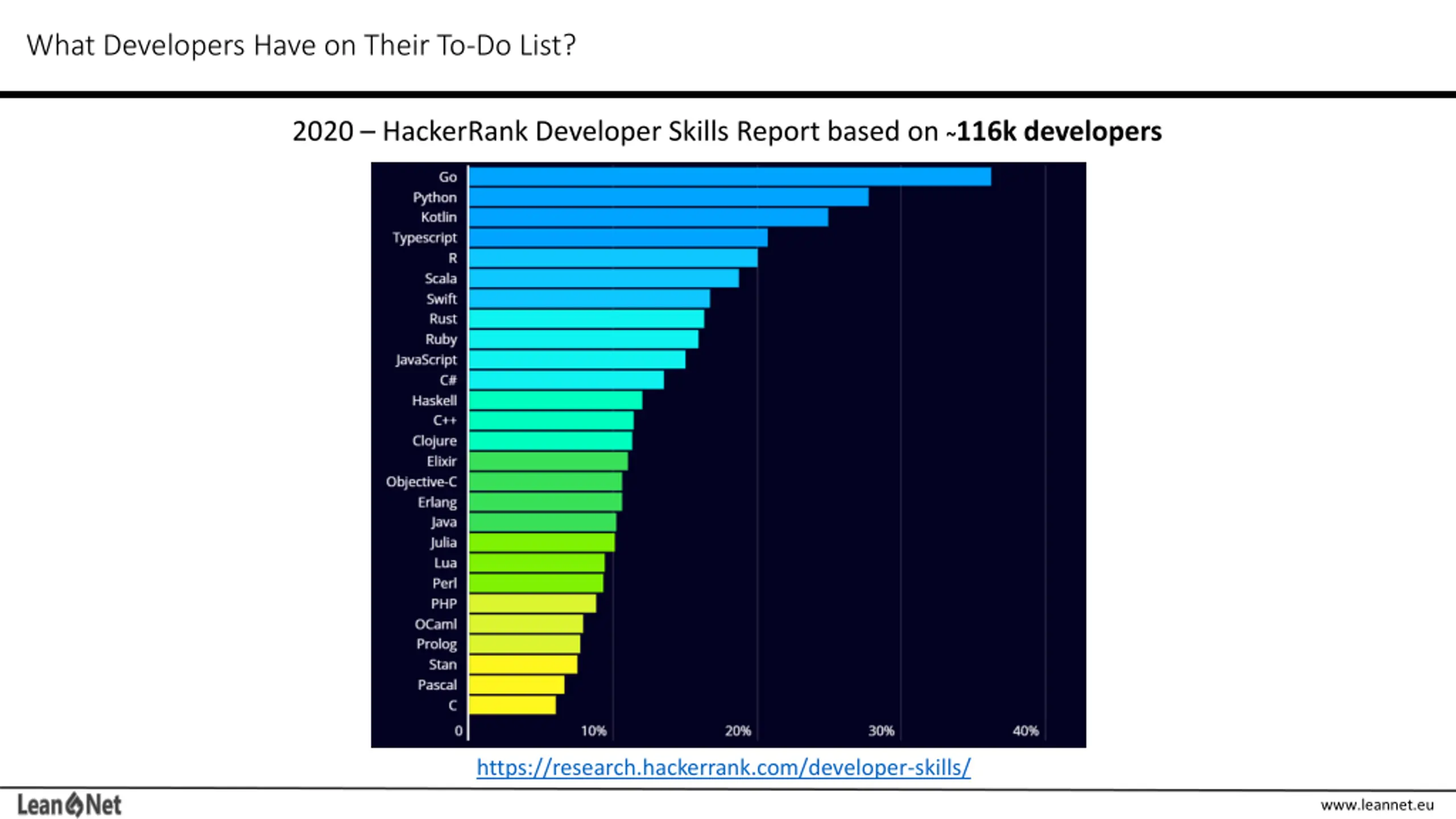Click the LeanNet logo in footer
Viewport: 1456px width, 819px height.
pyautogui.click(x=69, y=805)
